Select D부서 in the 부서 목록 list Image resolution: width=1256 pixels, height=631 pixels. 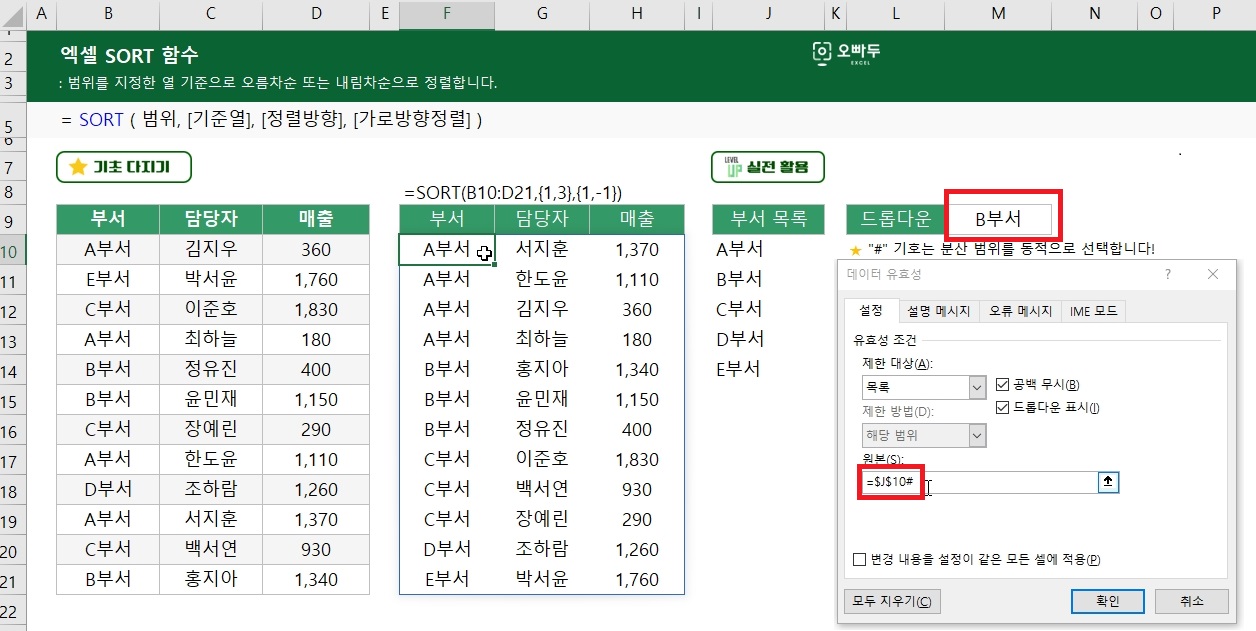point(768,339)
